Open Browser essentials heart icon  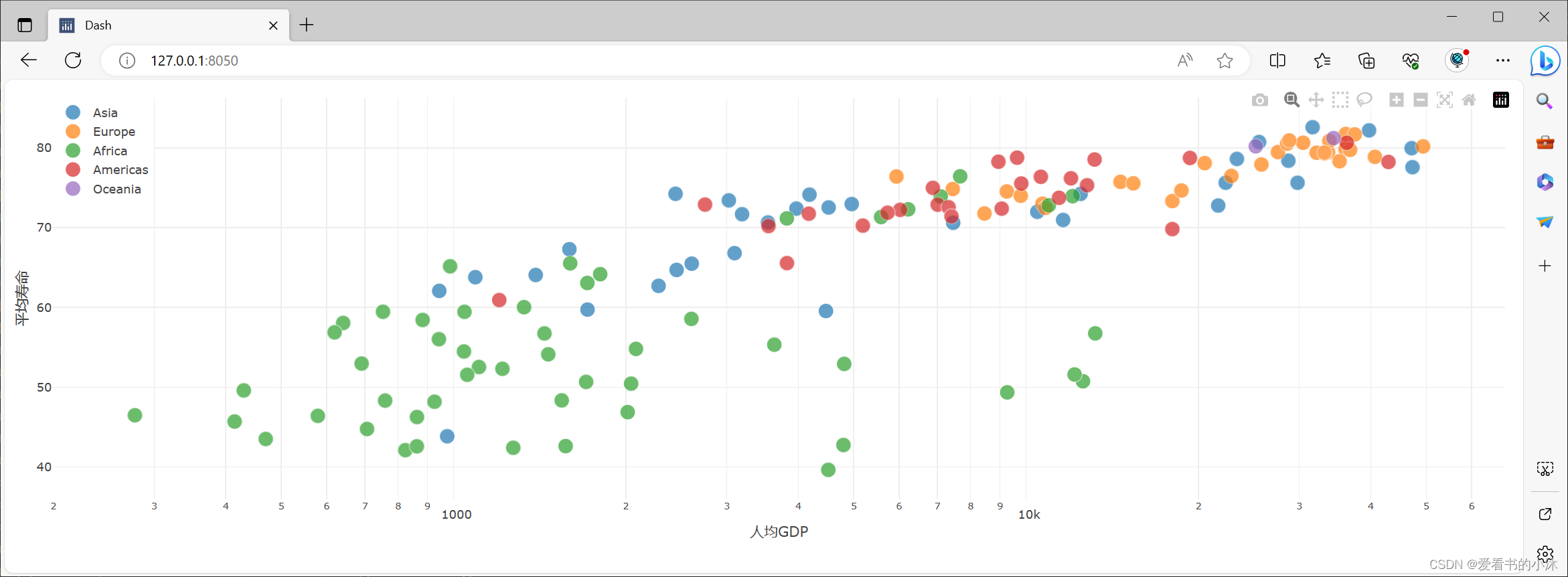(x=1411, y=61)
